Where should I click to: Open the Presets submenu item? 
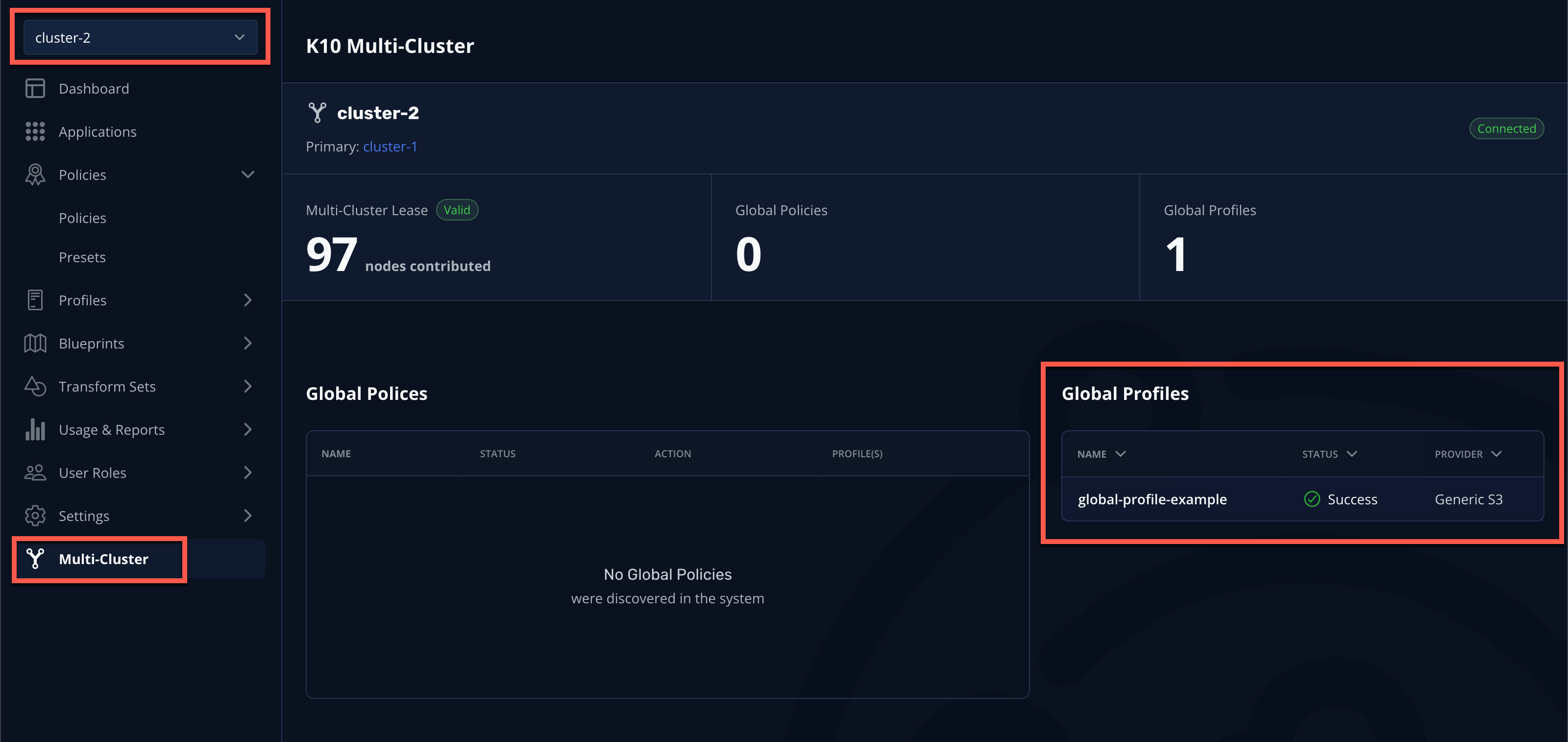coord(82,257)
